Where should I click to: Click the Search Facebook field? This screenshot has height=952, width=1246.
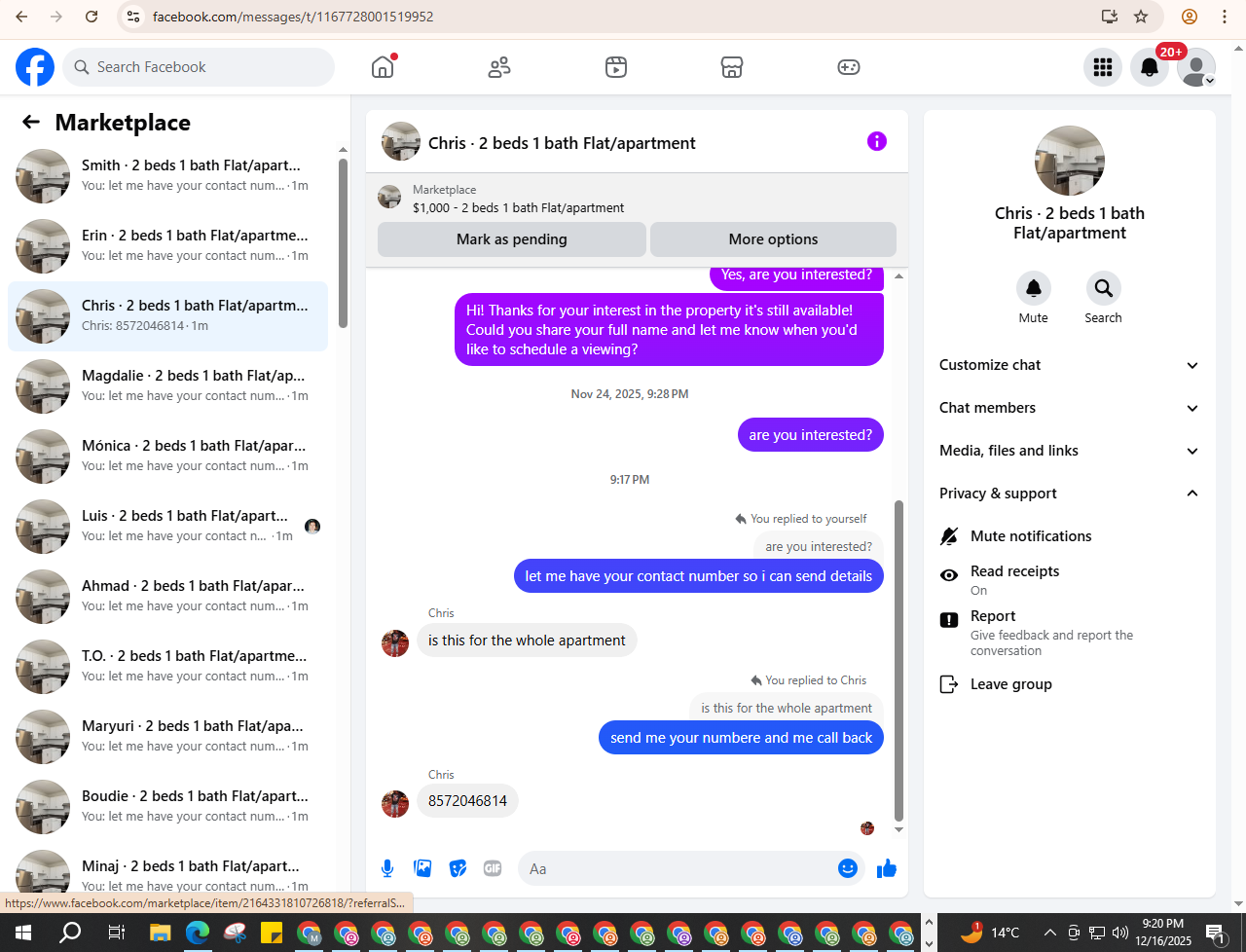(199, 67)
